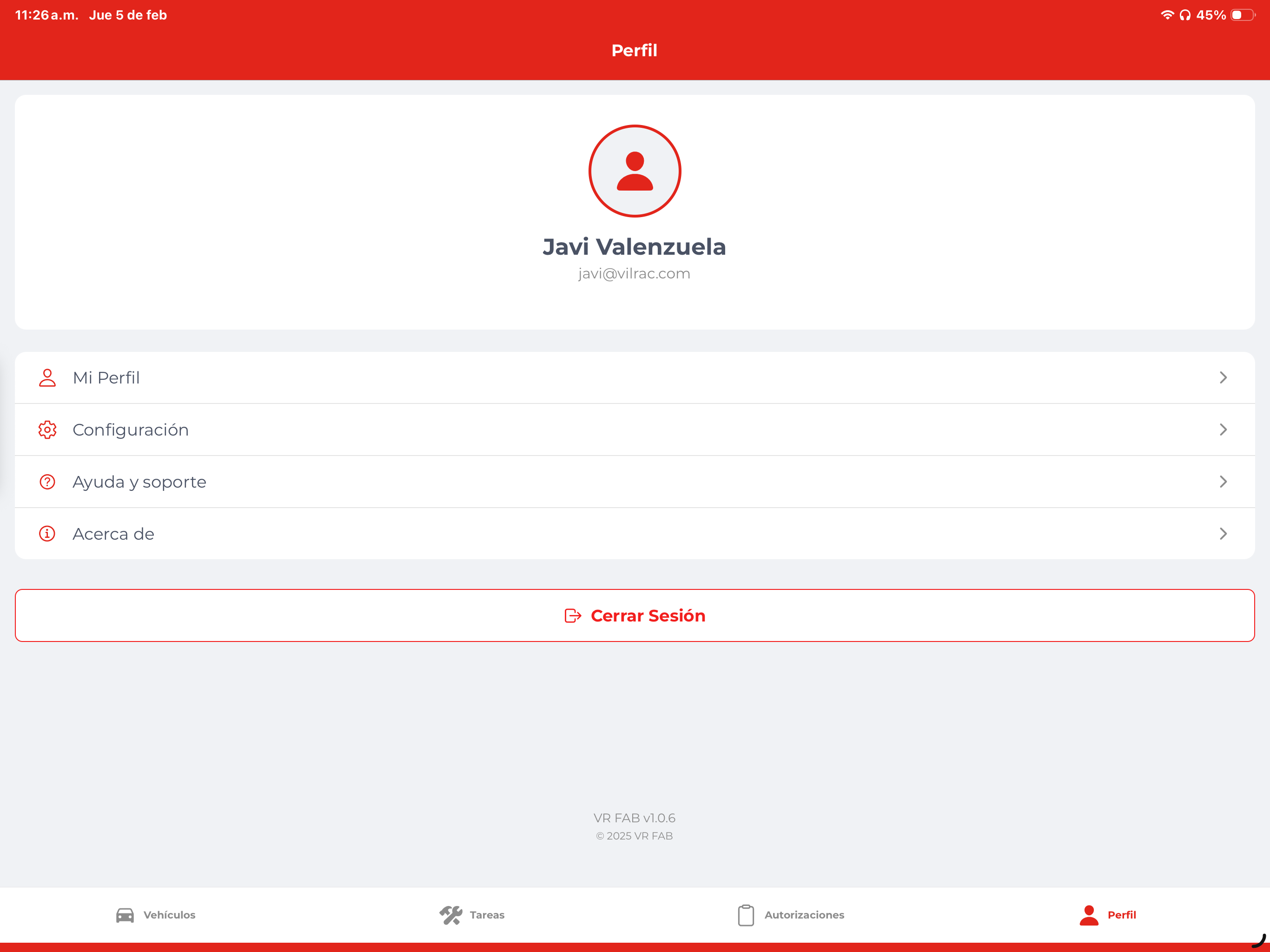
Task: Log out with Cerrar Sesión button
Action: tap(635, 615)
